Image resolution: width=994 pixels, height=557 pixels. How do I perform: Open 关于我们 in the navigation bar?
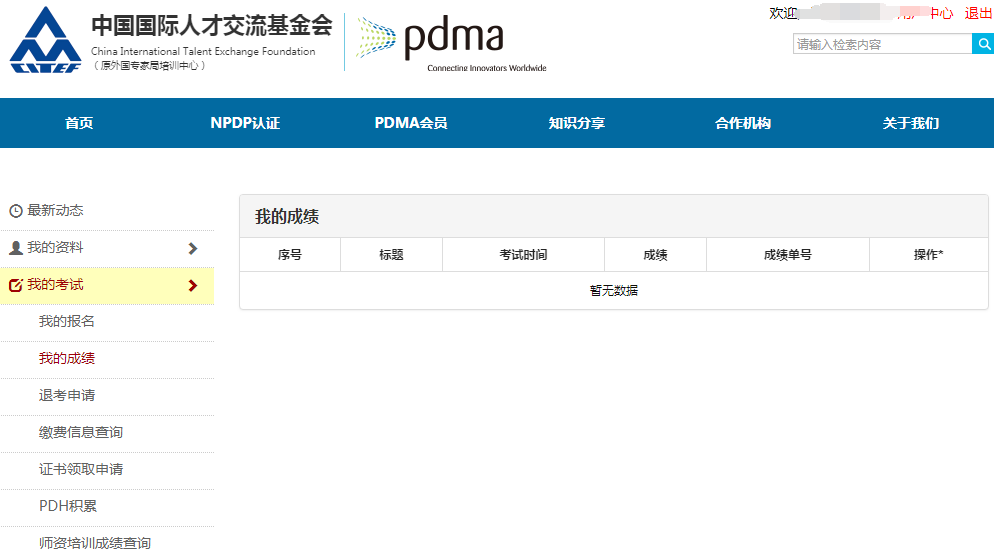[x=911, y=123]
